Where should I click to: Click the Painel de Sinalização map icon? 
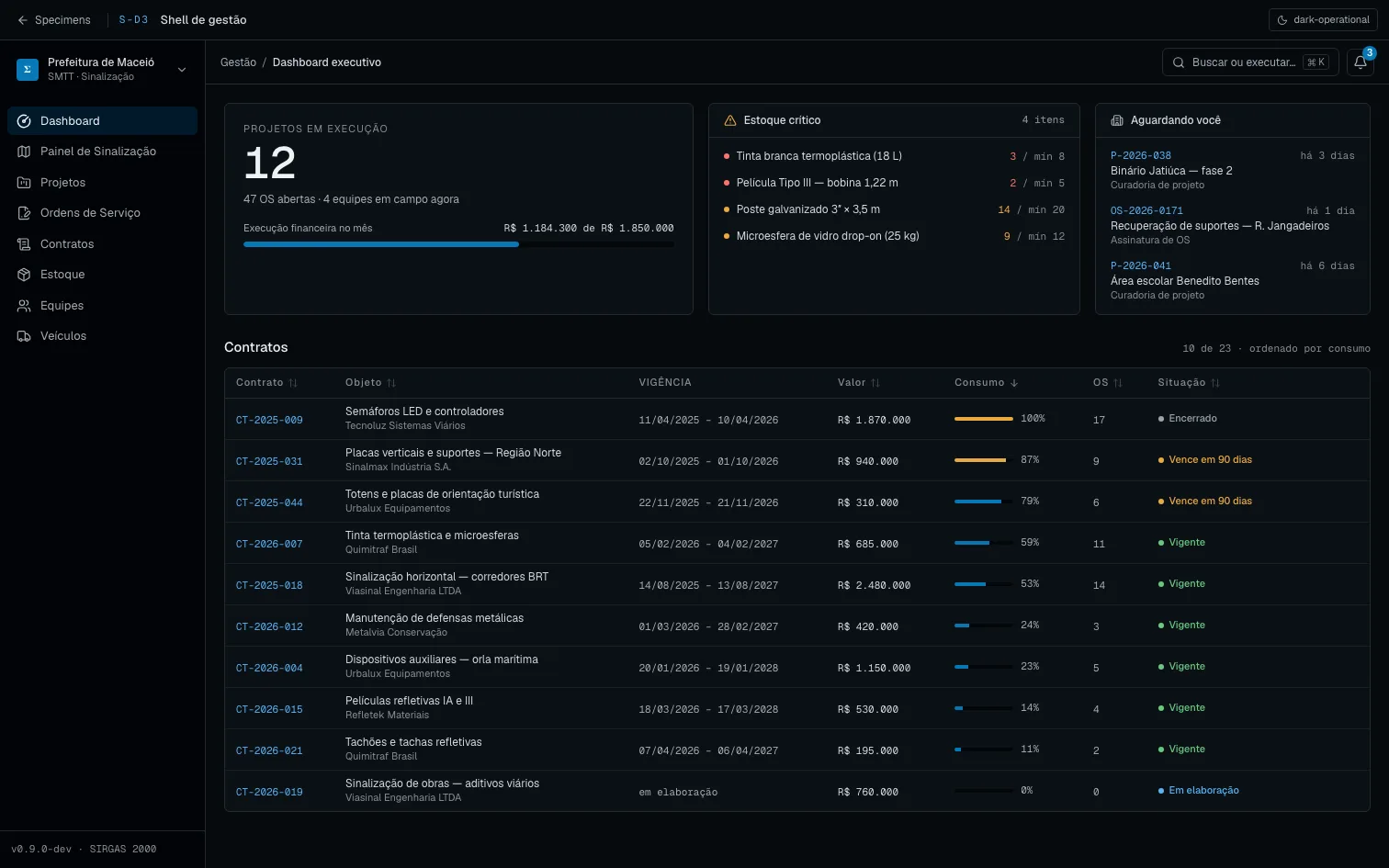(x=24, y=152)
